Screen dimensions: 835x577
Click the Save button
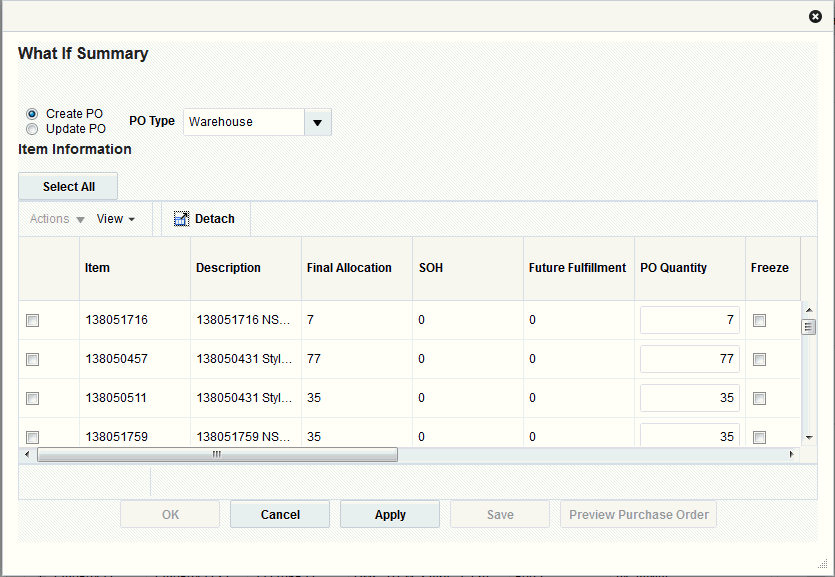point(499,514)
